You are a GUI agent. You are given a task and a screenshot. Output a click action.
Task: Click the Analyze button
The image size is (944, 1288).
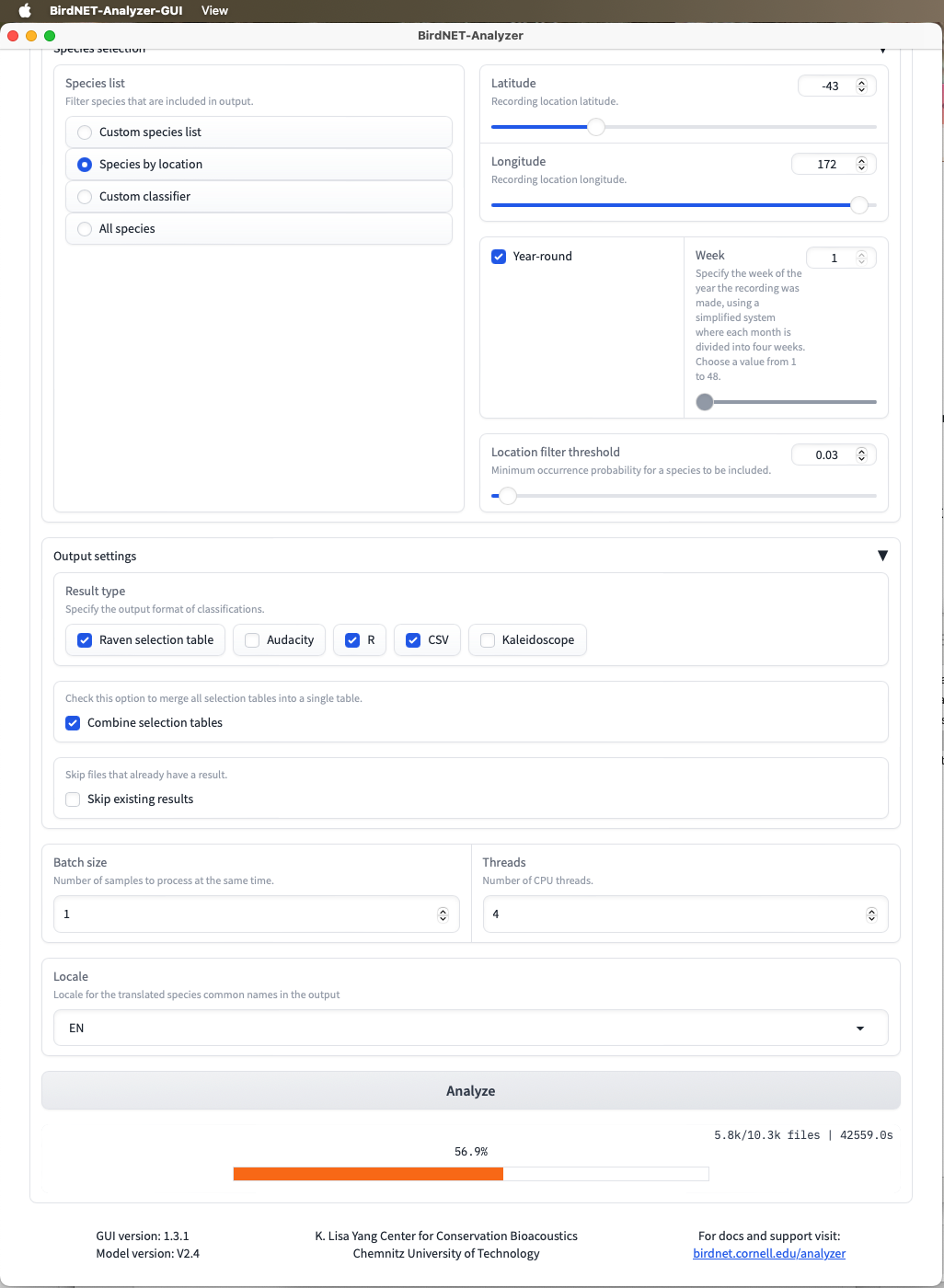(471, 1091)
